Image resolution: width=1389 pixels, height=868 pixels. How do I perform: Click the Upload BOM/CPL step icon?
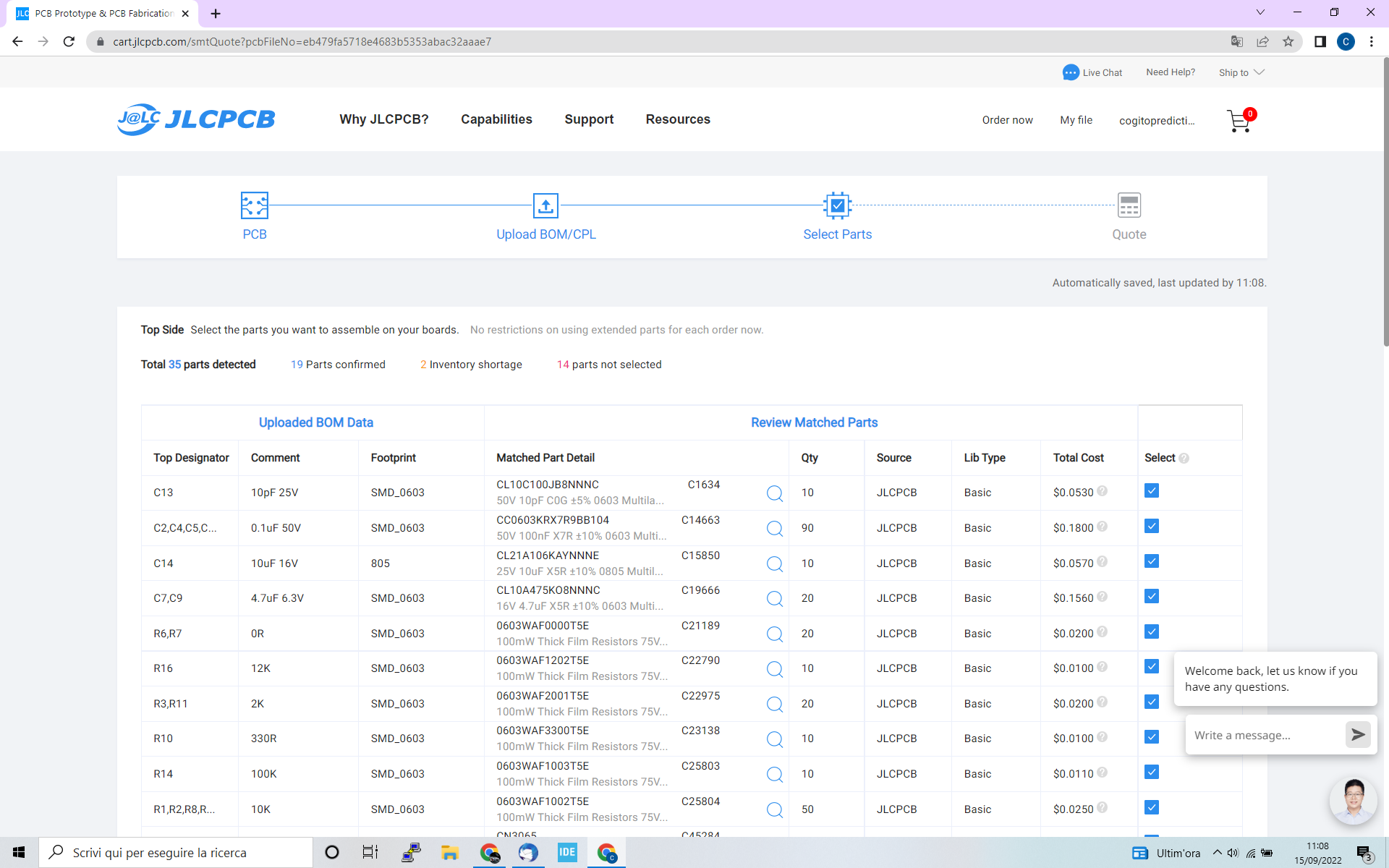pyautogui.click(x=545, y=206)
